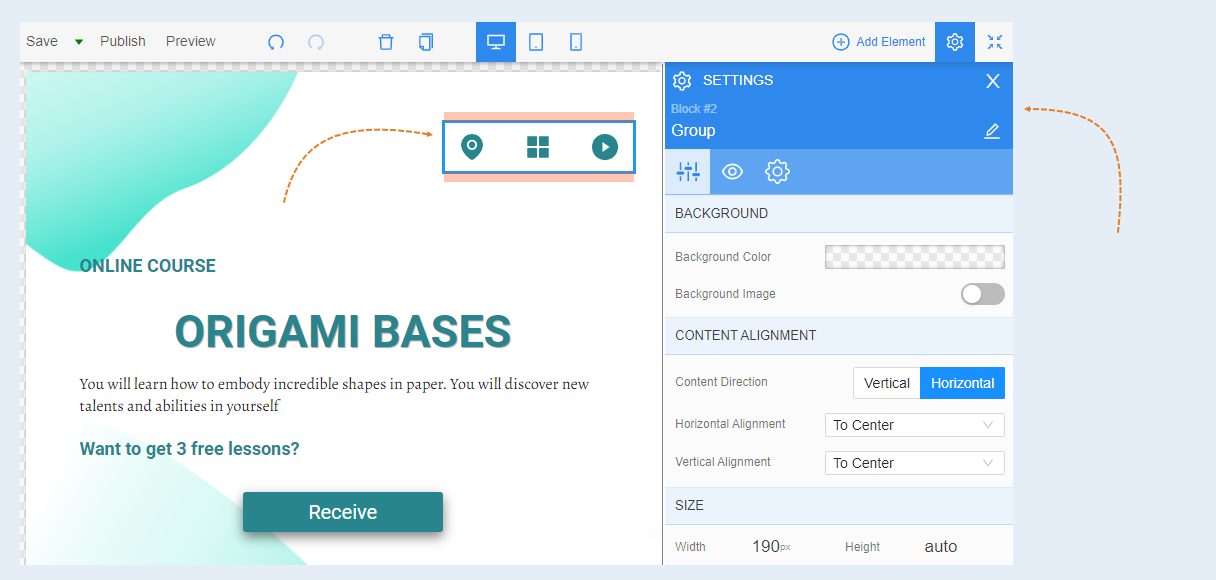This screenshot has width=1216, height=580.
Task: Click the SIZE section header
Action: 839,505
